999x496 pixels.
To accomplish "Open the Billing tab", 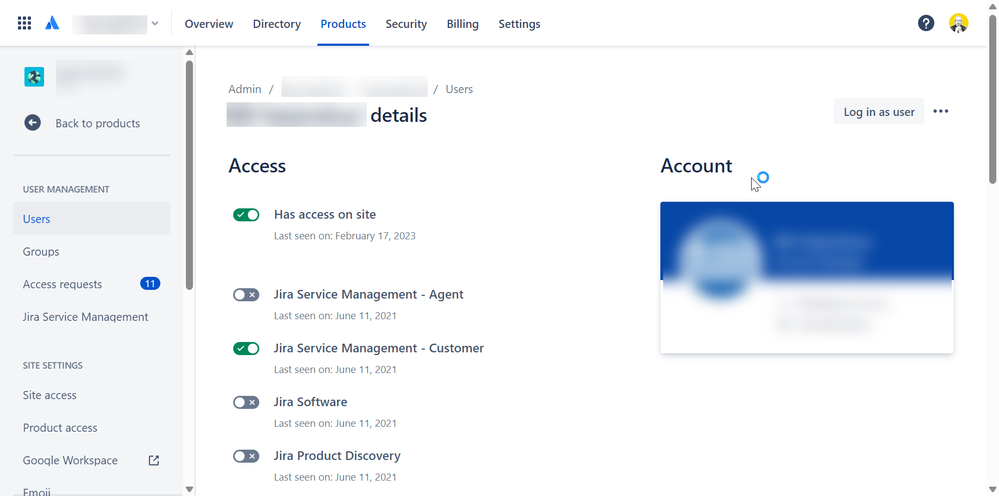I will 463,24.
